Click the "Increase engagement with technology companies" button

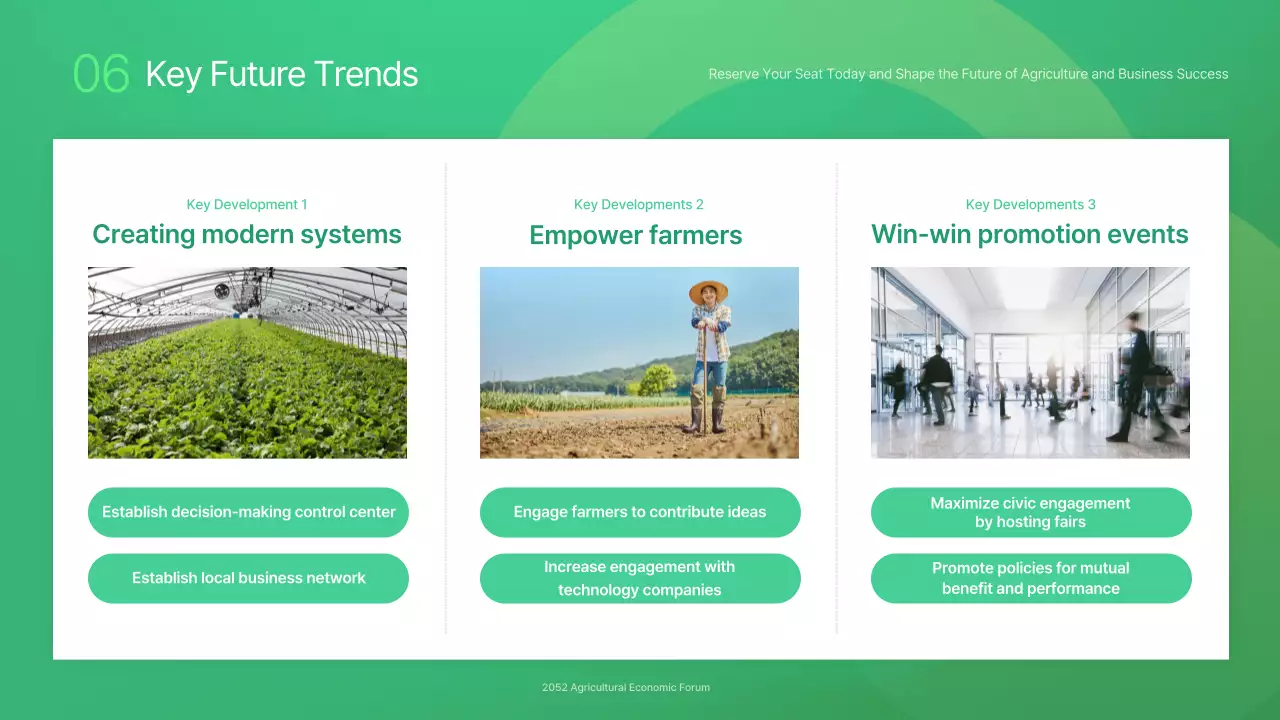coord(639,578)
